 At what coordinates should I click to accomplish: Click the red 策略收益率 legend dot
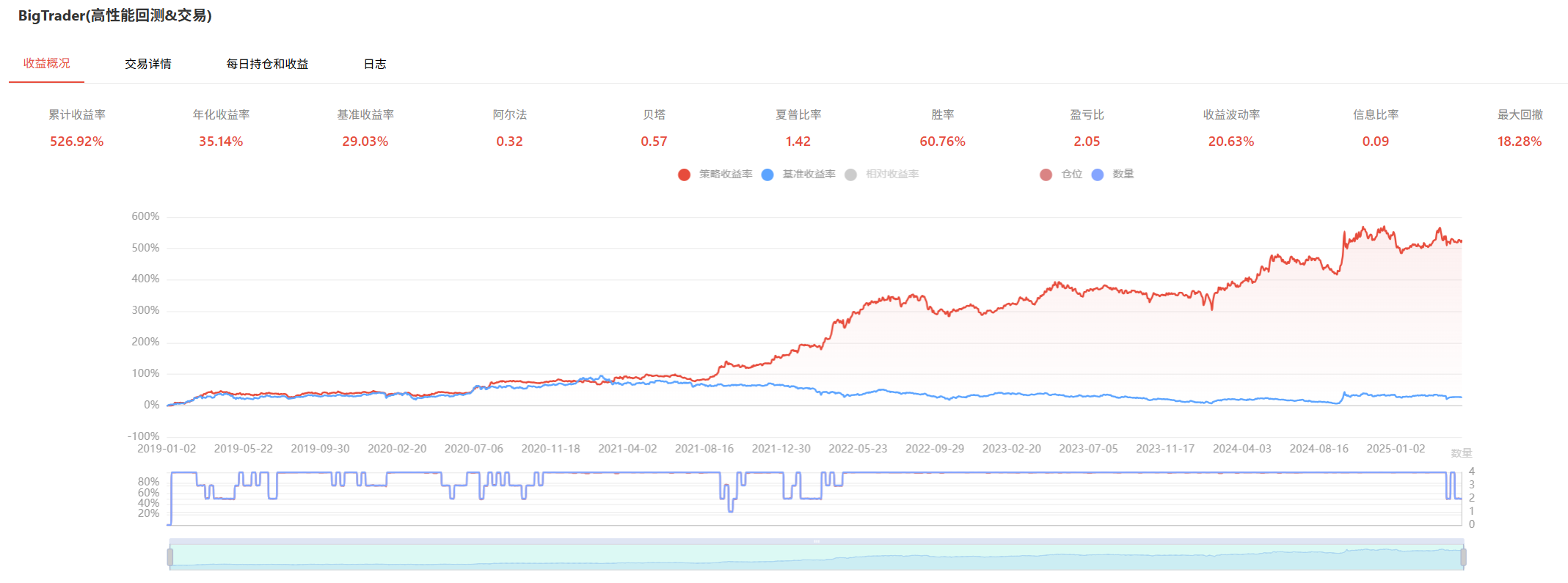684,175
